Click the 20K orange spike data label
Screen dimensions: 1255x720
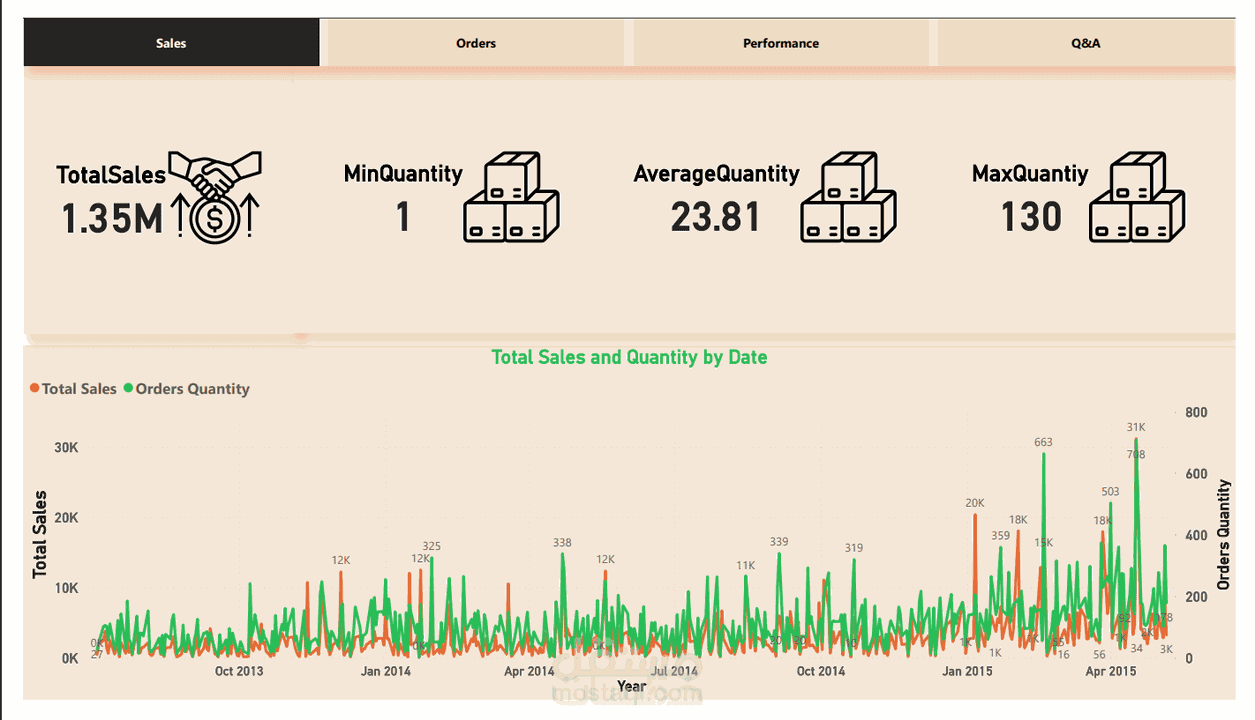pyautogui.click(x=975, y=503)
